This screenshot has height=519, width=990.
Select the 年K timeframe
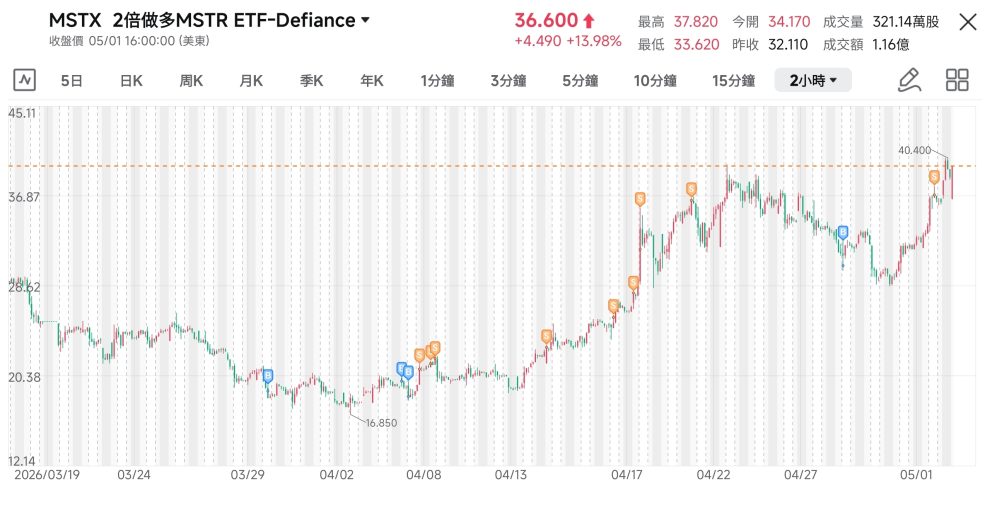(x=372, y=81)
